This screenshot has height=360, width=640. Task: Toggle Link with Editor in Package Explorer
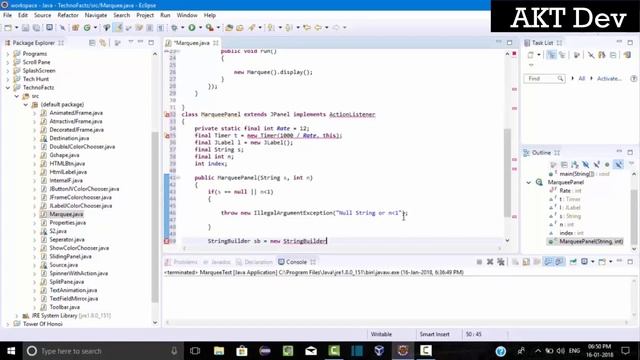[102, 42]
